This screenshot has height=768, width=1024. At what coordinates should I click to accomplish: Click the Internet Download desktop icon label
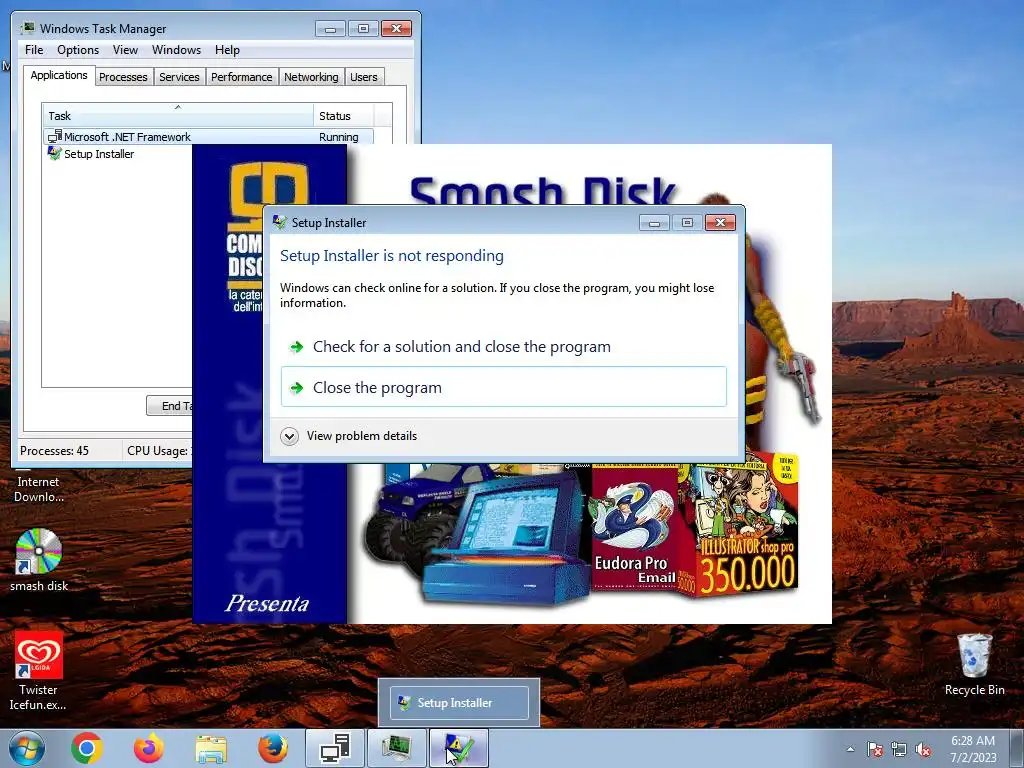coord(39,489)
